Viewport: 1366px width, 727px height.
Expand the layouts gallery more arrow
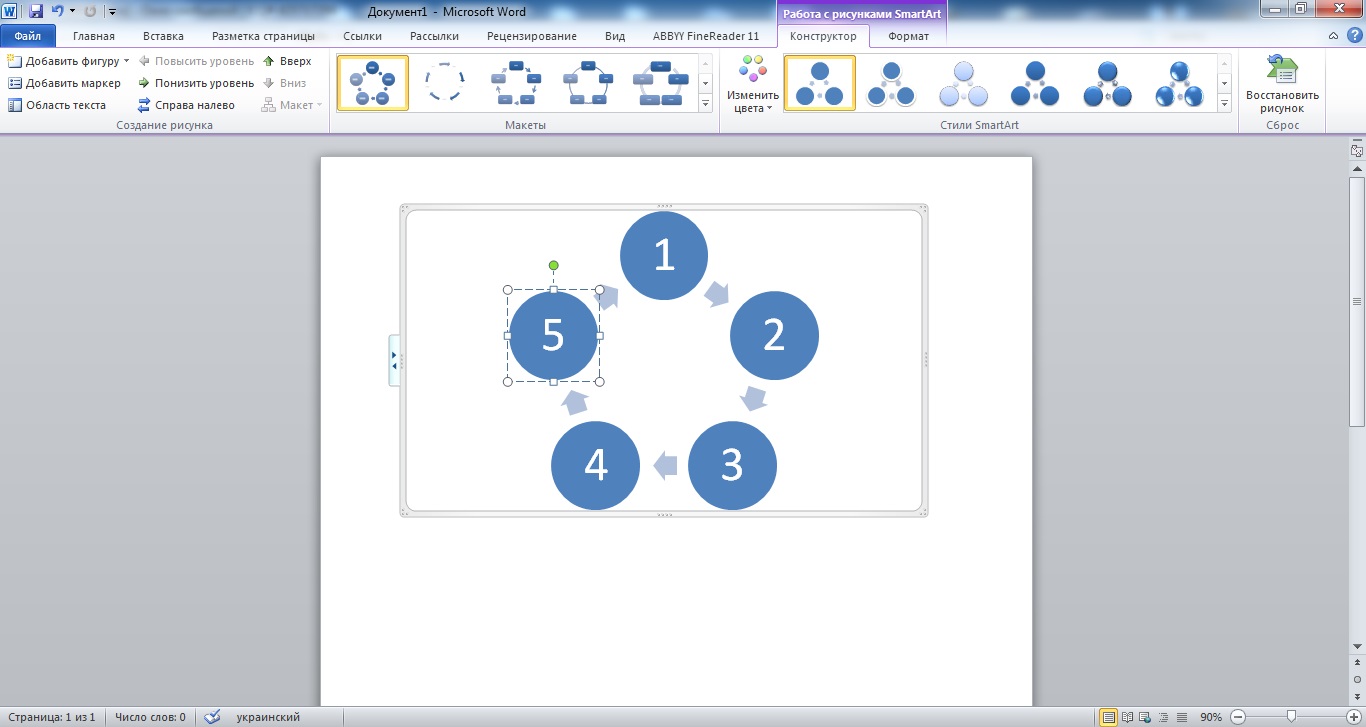(706, 104)
